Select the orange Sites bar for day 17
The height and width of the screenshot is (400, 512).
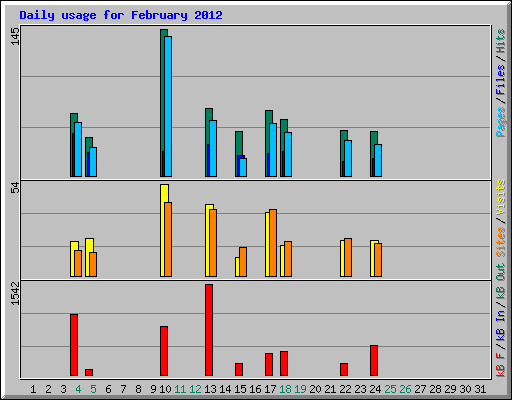click(x=273, y=243)
